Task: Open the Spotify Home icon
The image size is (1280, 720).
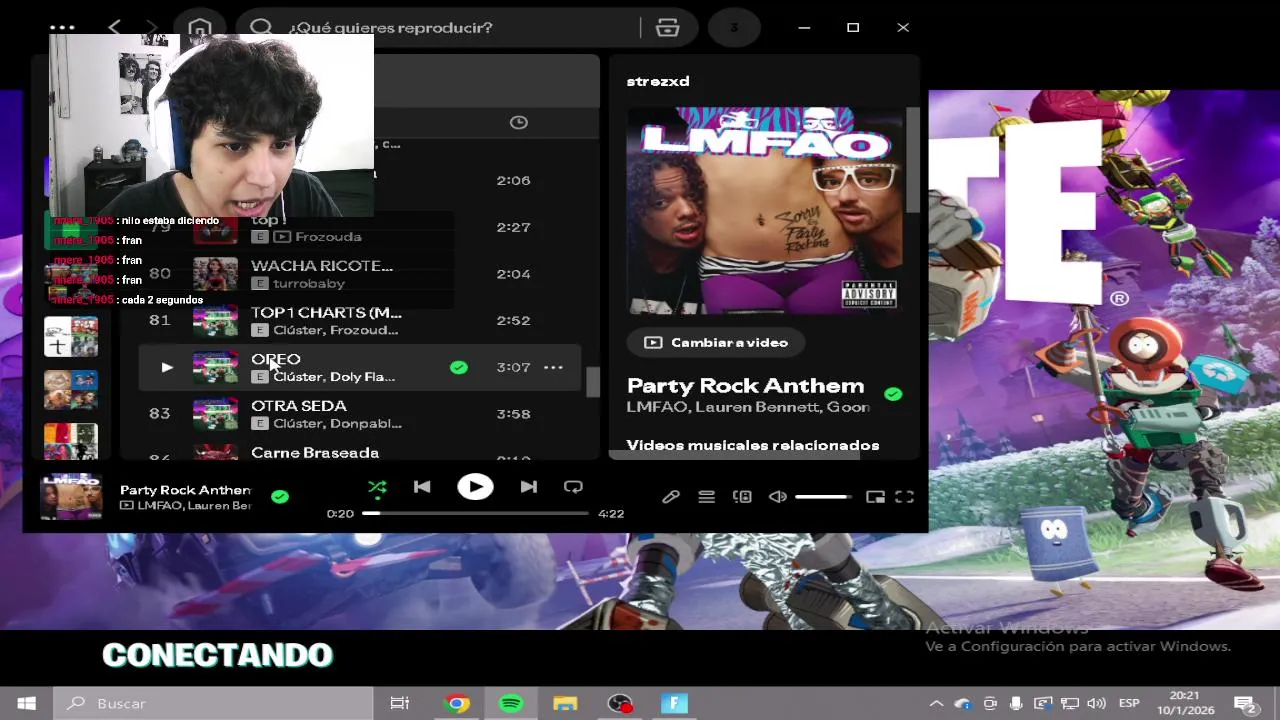Action: (x=200, y=28)
